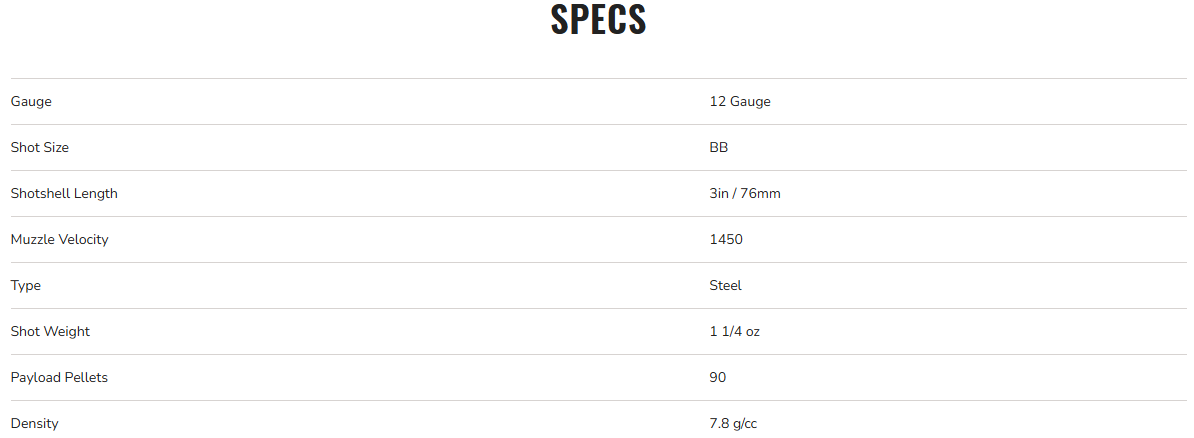Click the 76mm shell length text
Screen dimensions: 1194x438
tap(760, 193)
